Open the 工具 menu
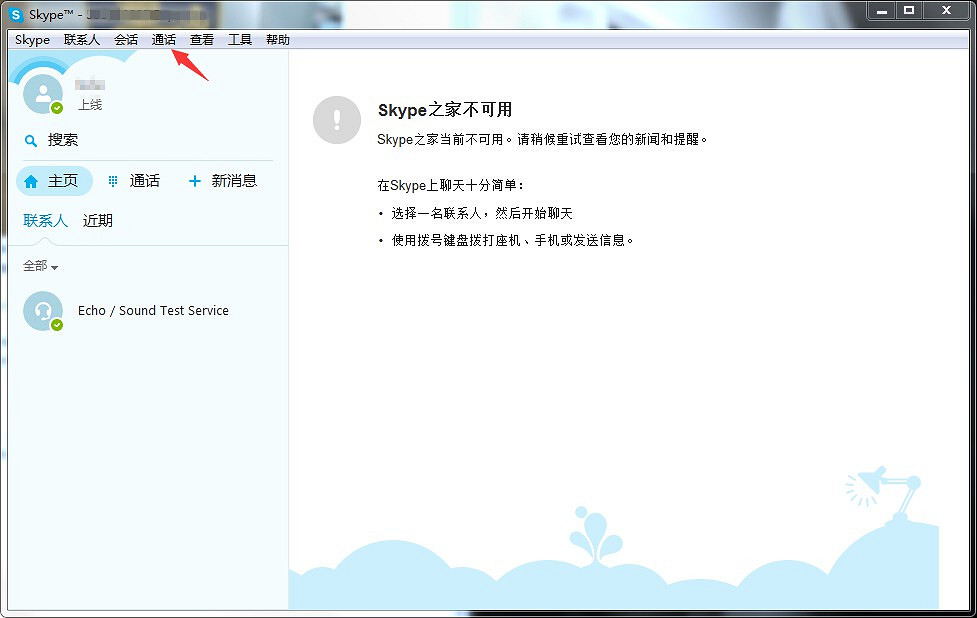The height and width of the screenshot is (618, 977). coord(240,39)
